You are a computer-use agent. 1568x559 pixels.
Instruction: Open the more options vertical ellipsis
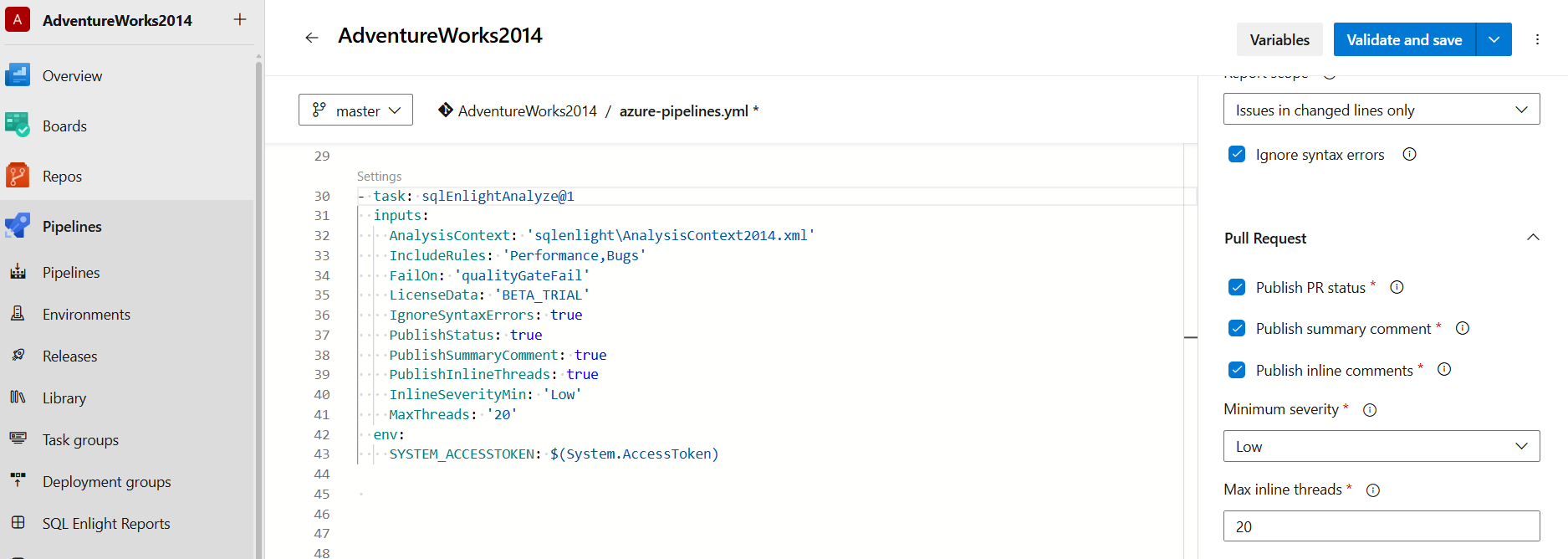[x=1537, y=39]
